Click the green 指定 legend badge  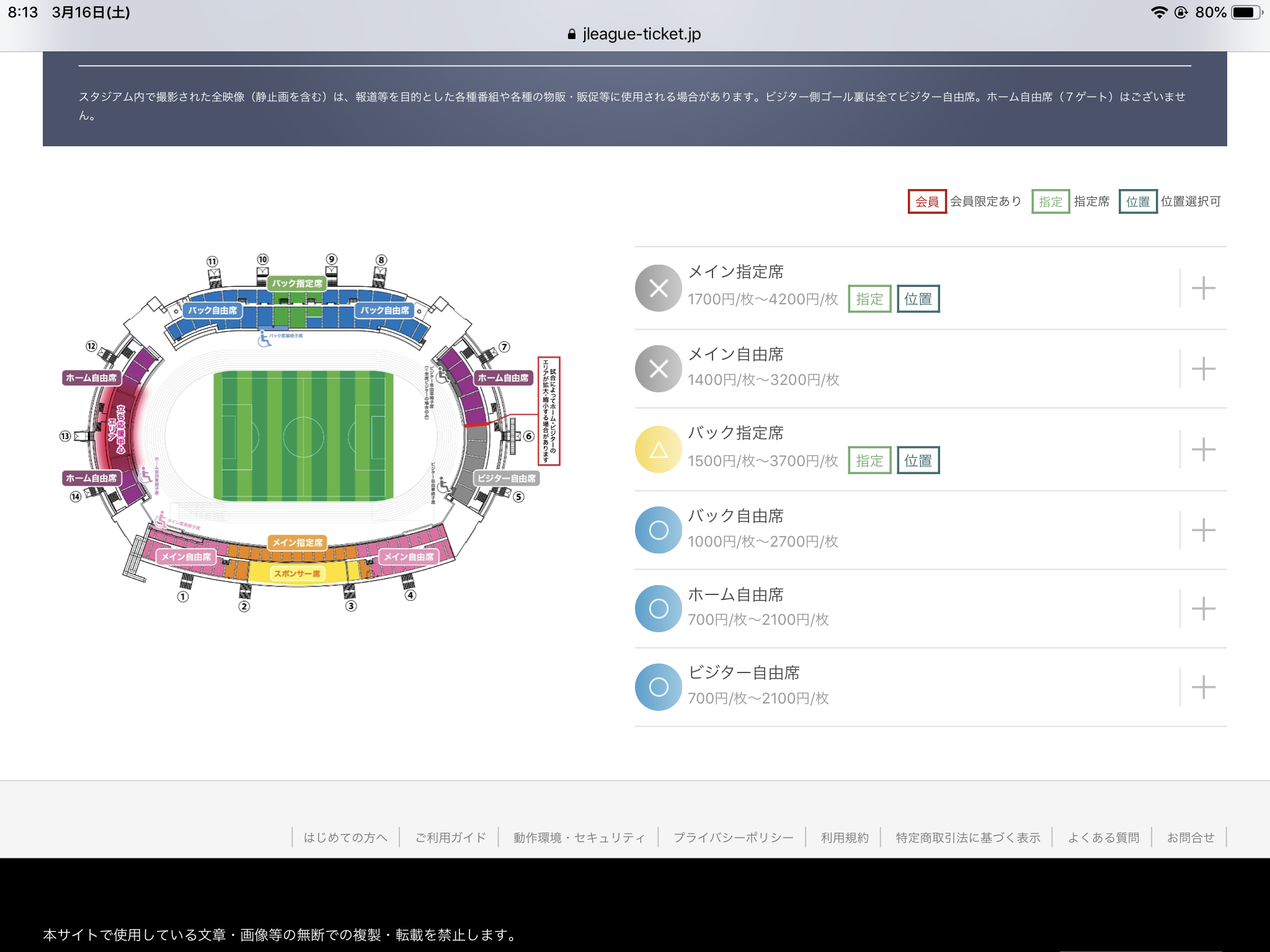tap(1050, 201)
